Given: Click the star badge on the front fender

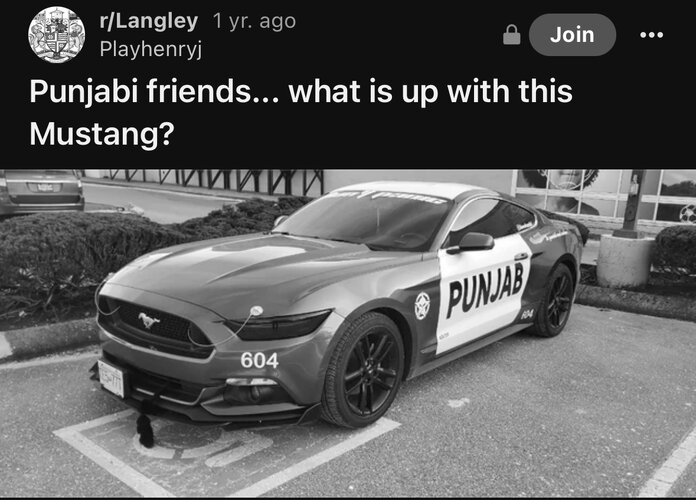Looking at the screenshot, I should pyautogui.click(x=422, y=306).
